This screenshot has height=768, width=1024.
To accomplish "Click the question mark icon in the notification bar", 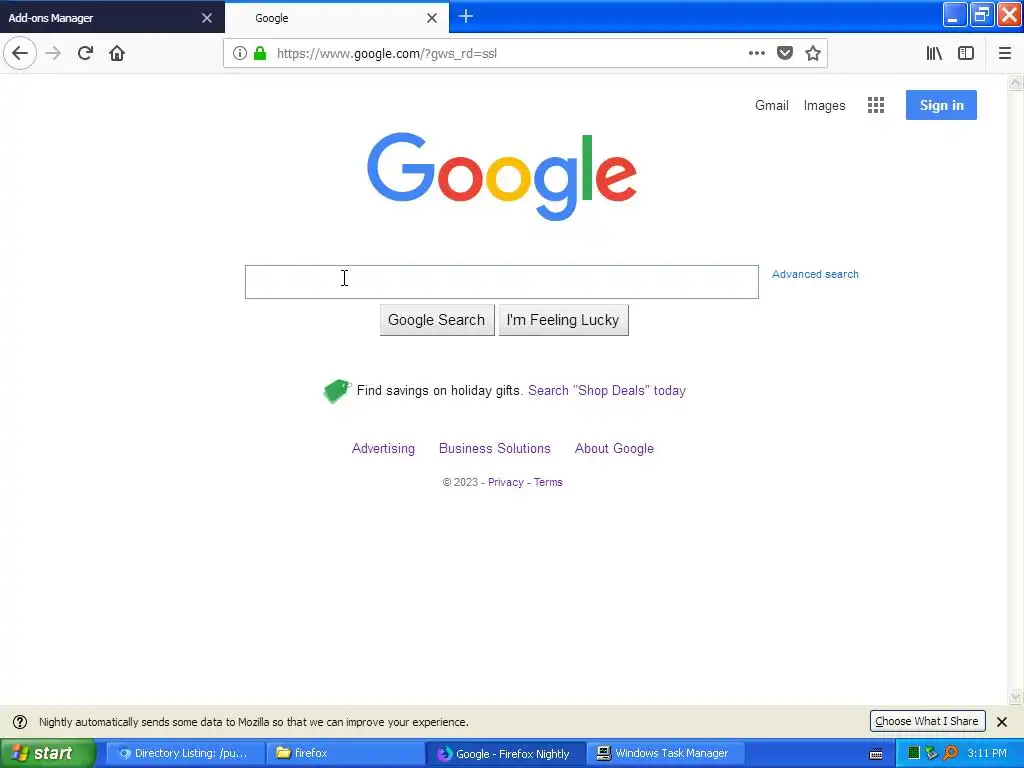I will (x=20, y=722).
